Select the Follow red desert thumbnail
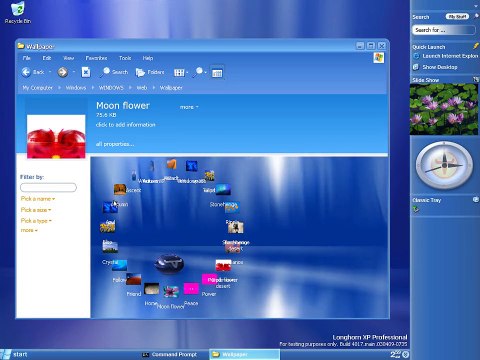The height and width of the screenshot is (360, 480). click(x=133, y=279)
